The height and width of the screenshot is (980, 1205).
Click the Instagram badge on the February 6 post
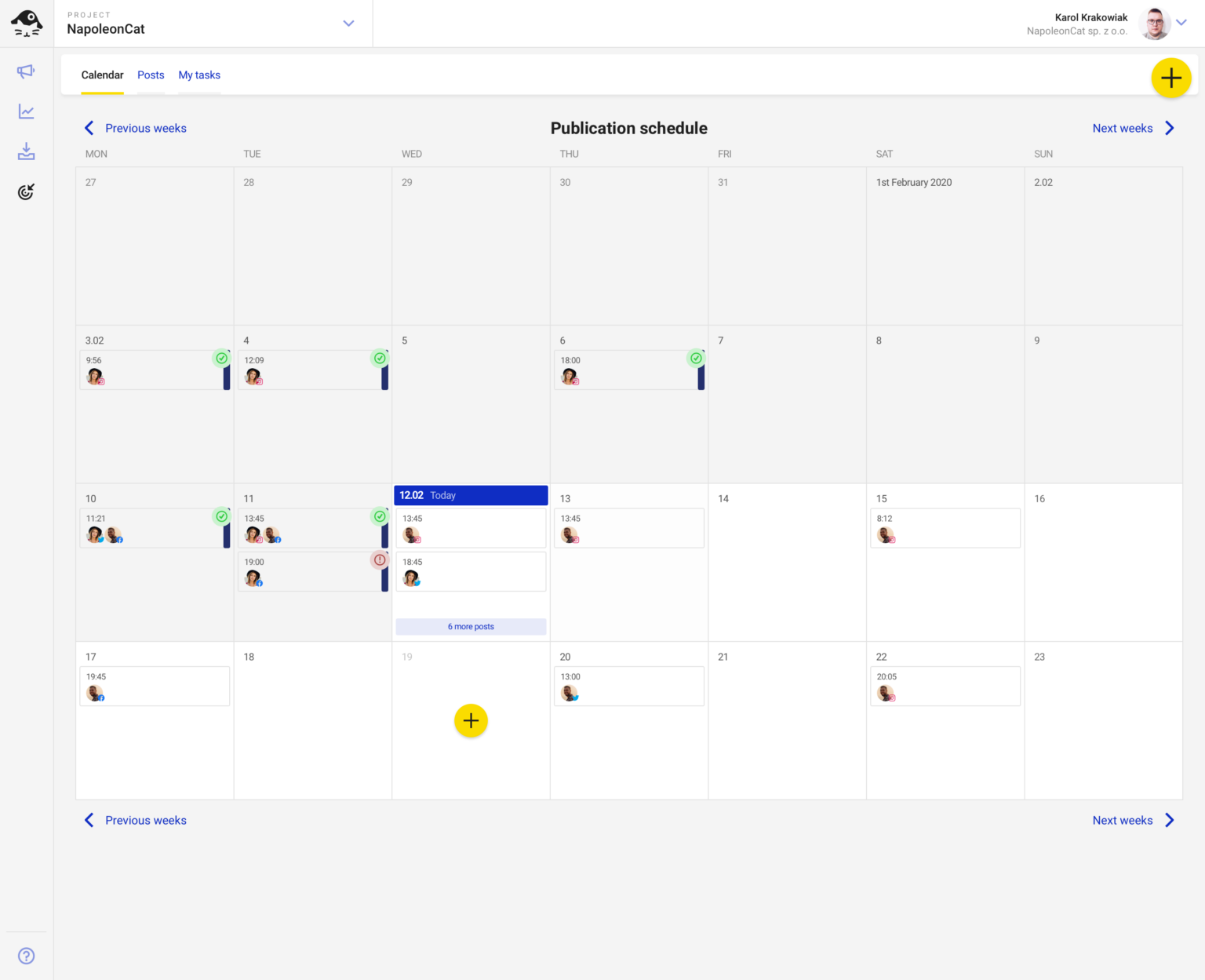[576, 381]
